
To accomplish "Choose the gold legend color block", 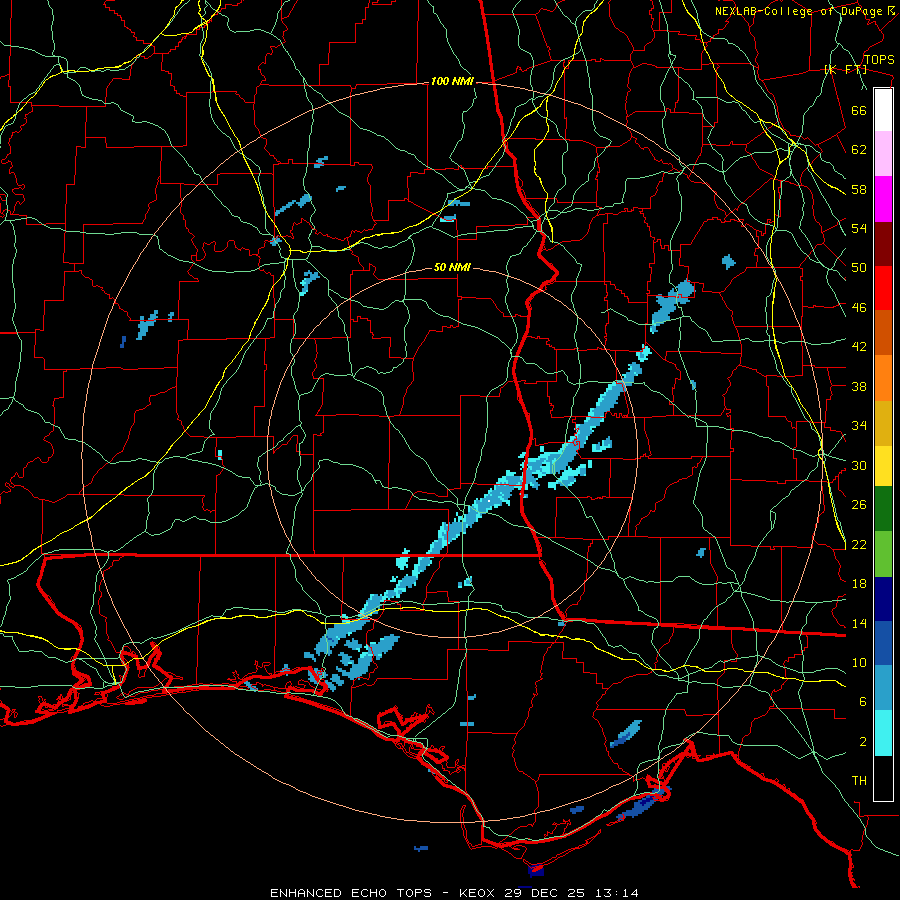I will 883,422.
